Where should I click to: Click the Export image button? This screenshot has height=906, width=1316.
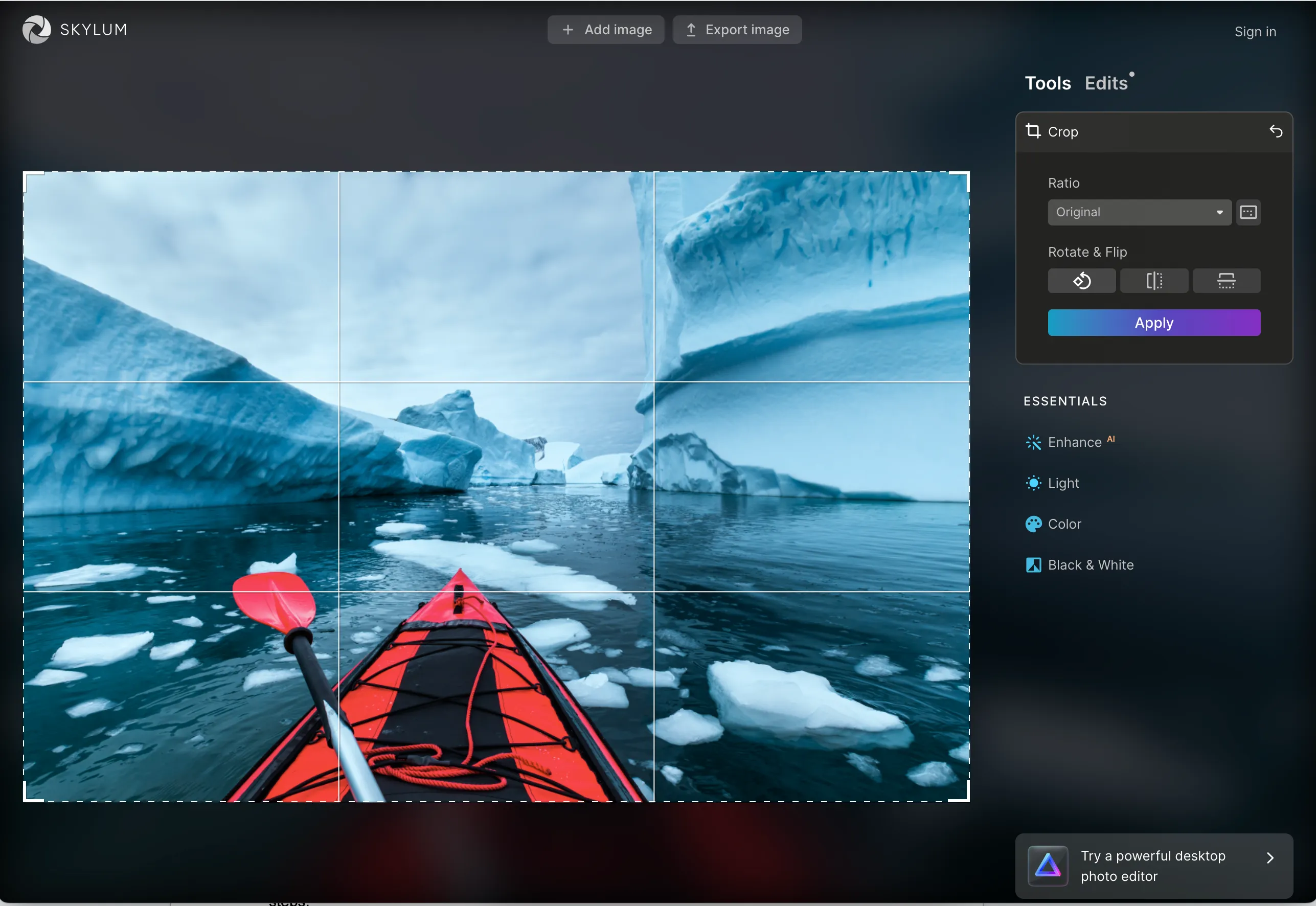(737, 30)
